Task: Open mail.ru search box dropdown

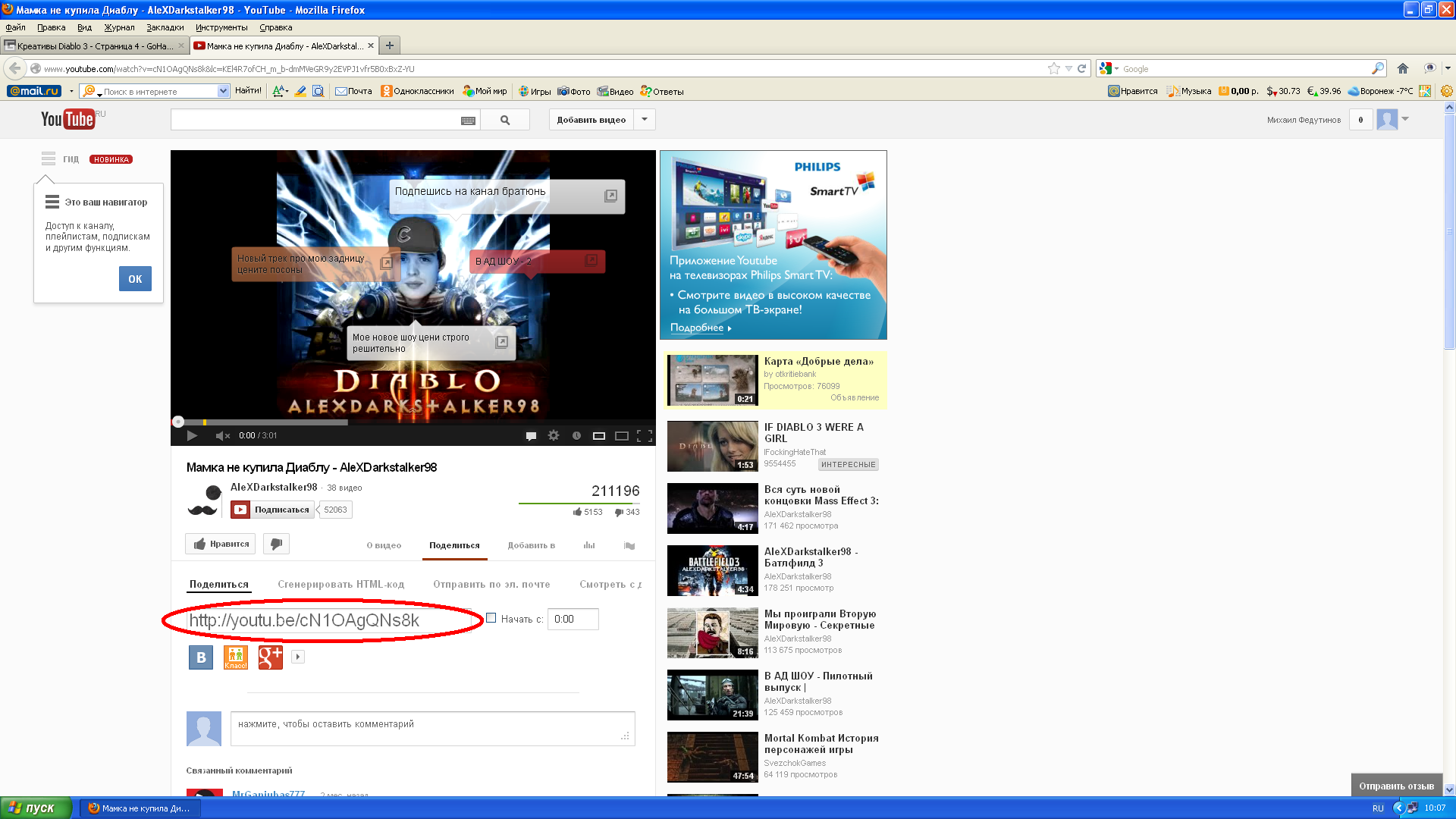Action: 223,91
